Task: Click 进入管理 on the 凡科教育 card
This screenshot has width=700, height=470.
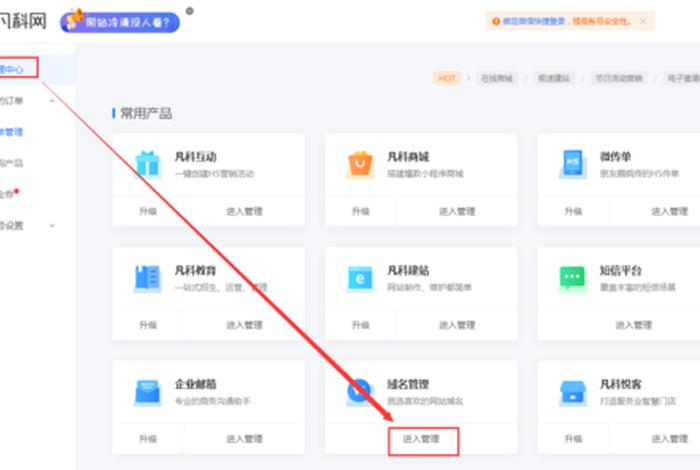Action: 244,325
